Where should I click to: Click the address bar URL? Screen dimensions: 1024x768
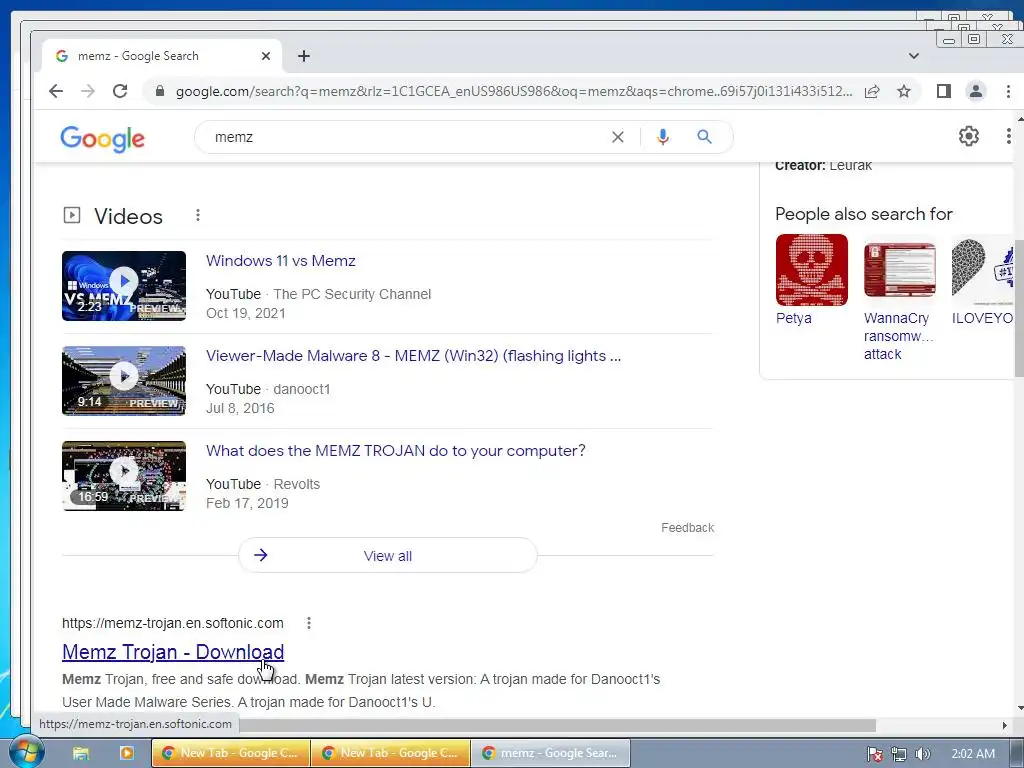(513, 91)
